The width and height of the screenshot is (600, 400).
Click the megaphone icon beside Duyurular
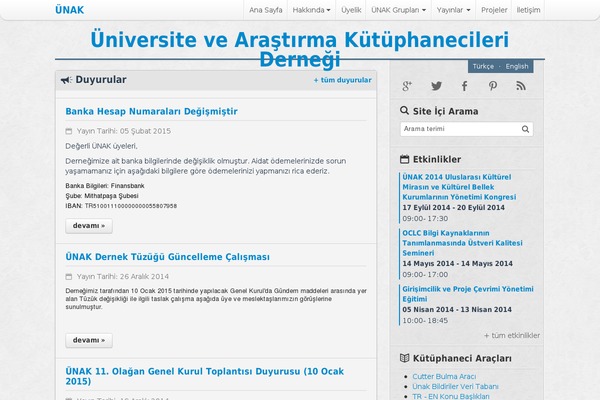(x=66, y=80)
